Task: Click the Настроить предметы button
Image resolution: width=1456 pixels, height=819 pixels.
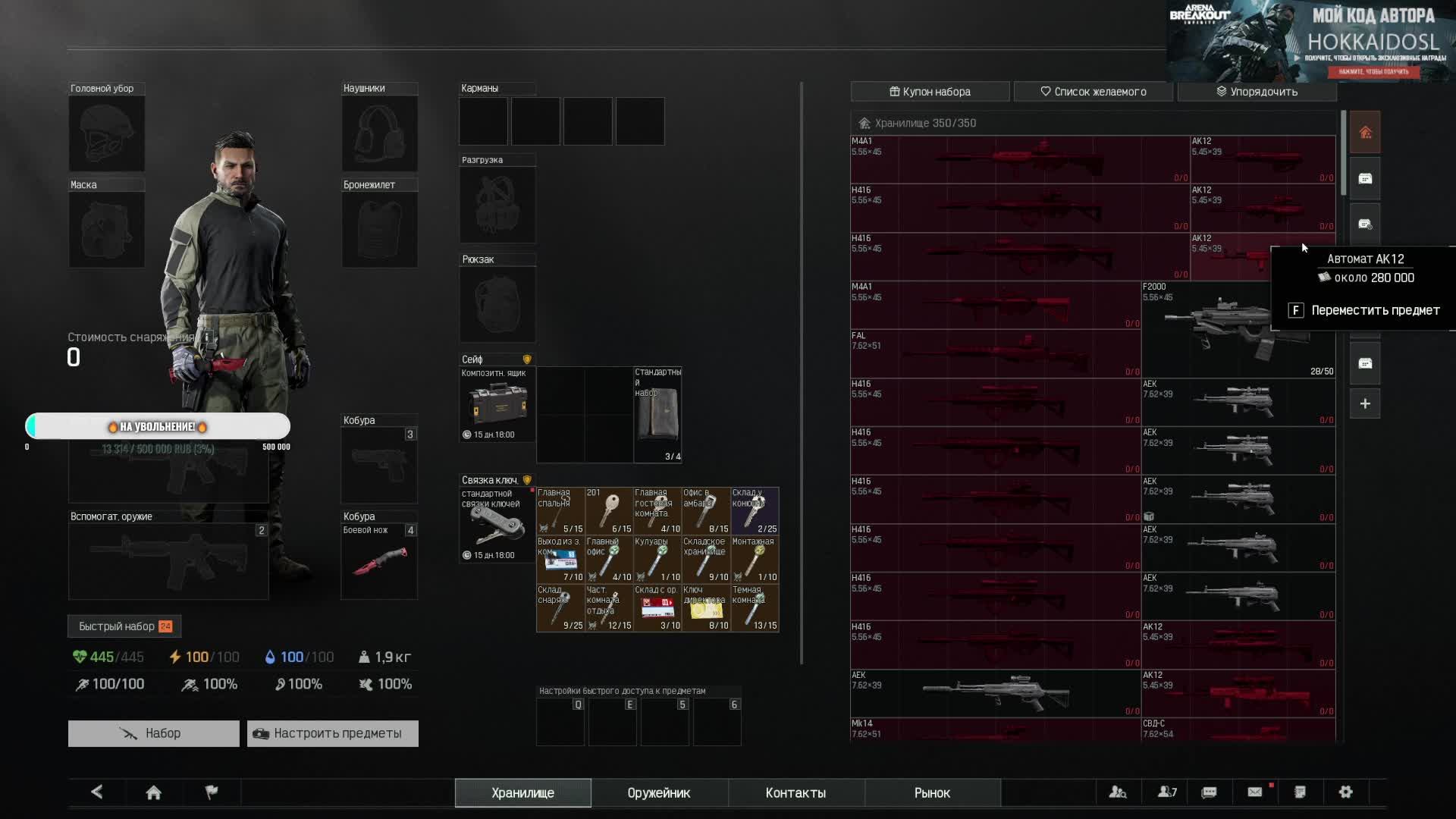Action: point(332,734)
